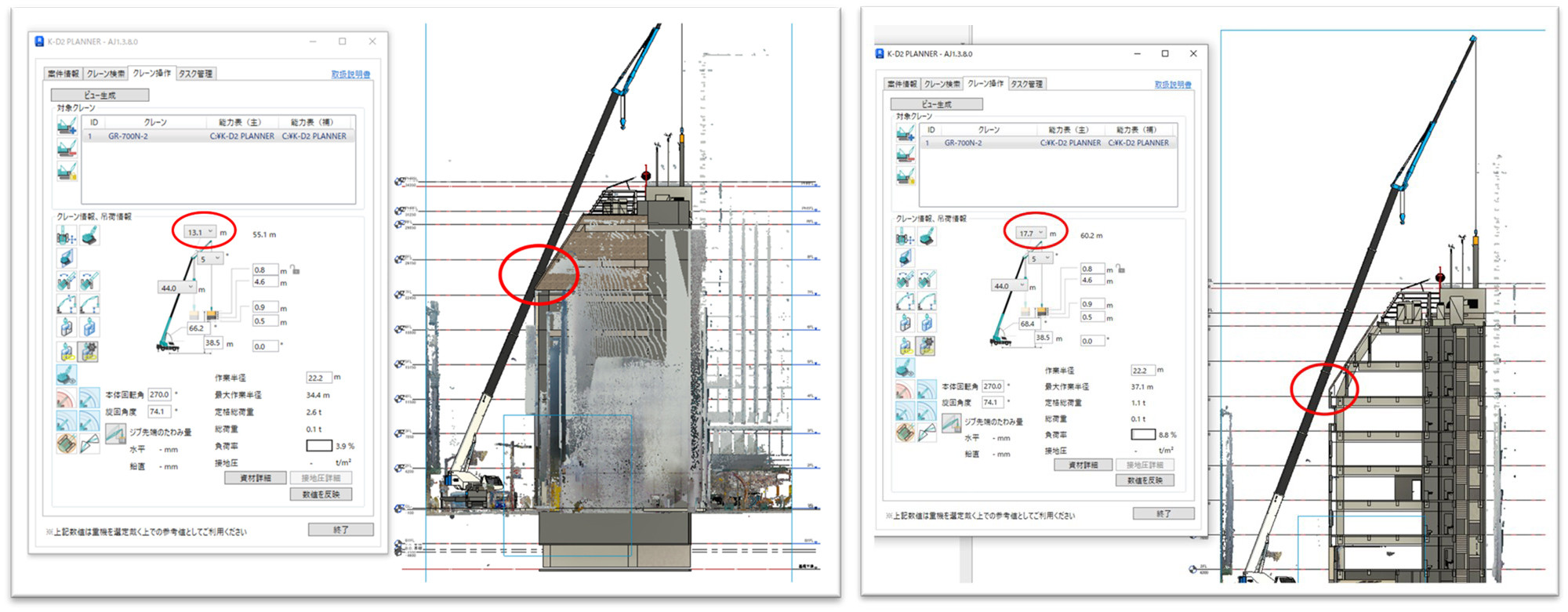Click remove crane icon in left window
The height and width of the screenshot is (612, 1568).
pos(67,147)
